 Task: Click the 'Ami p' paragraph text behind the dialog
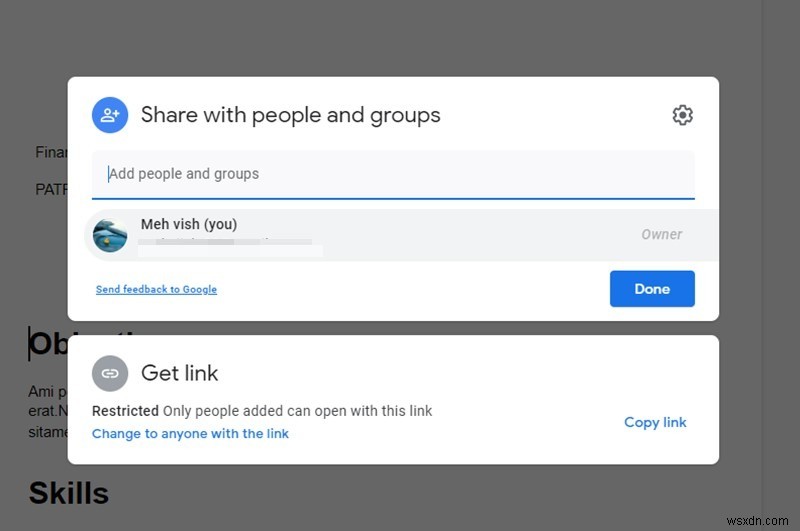tap(48, 392)
